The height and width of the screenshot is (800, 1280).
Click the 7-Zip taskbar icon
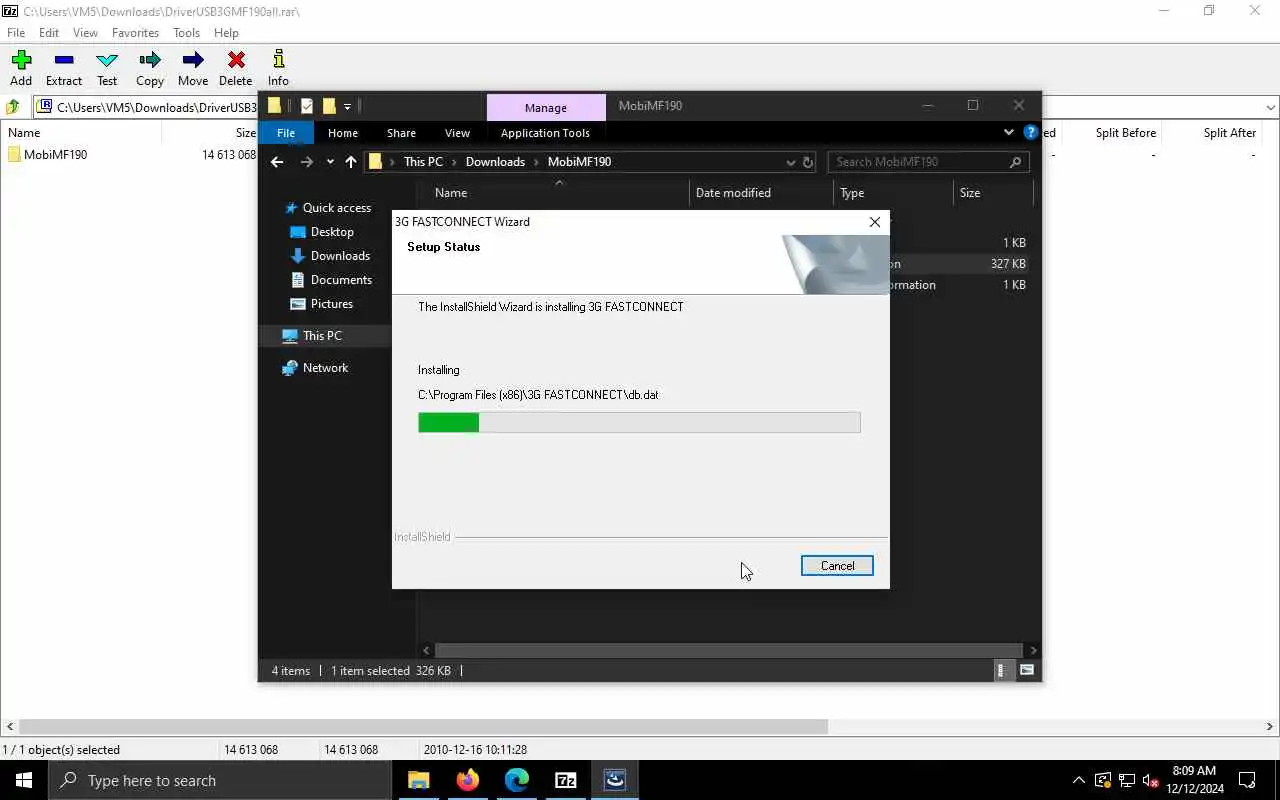566,780
